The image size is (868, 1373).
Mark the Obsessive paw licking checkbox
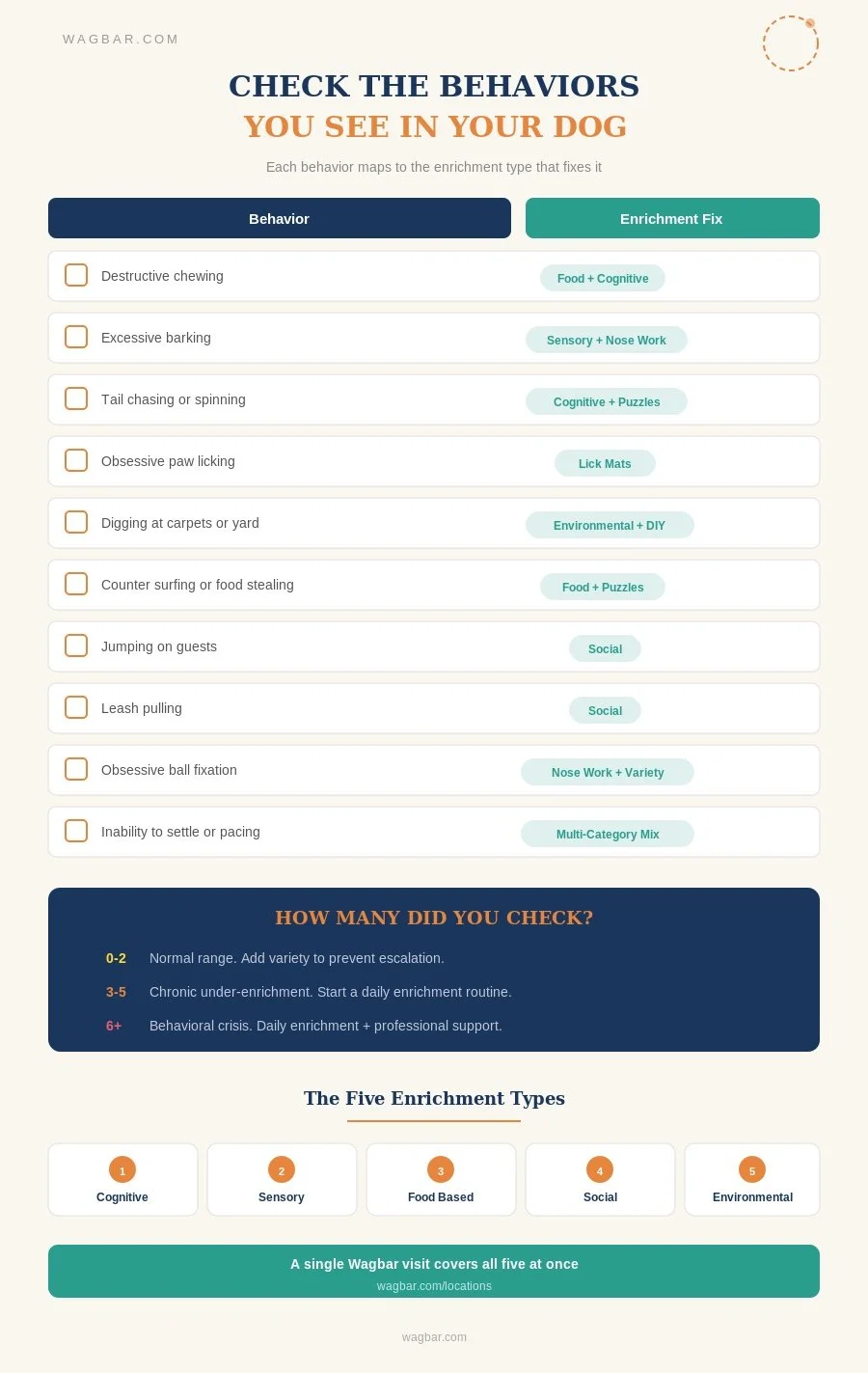click(x=76, y=460)
